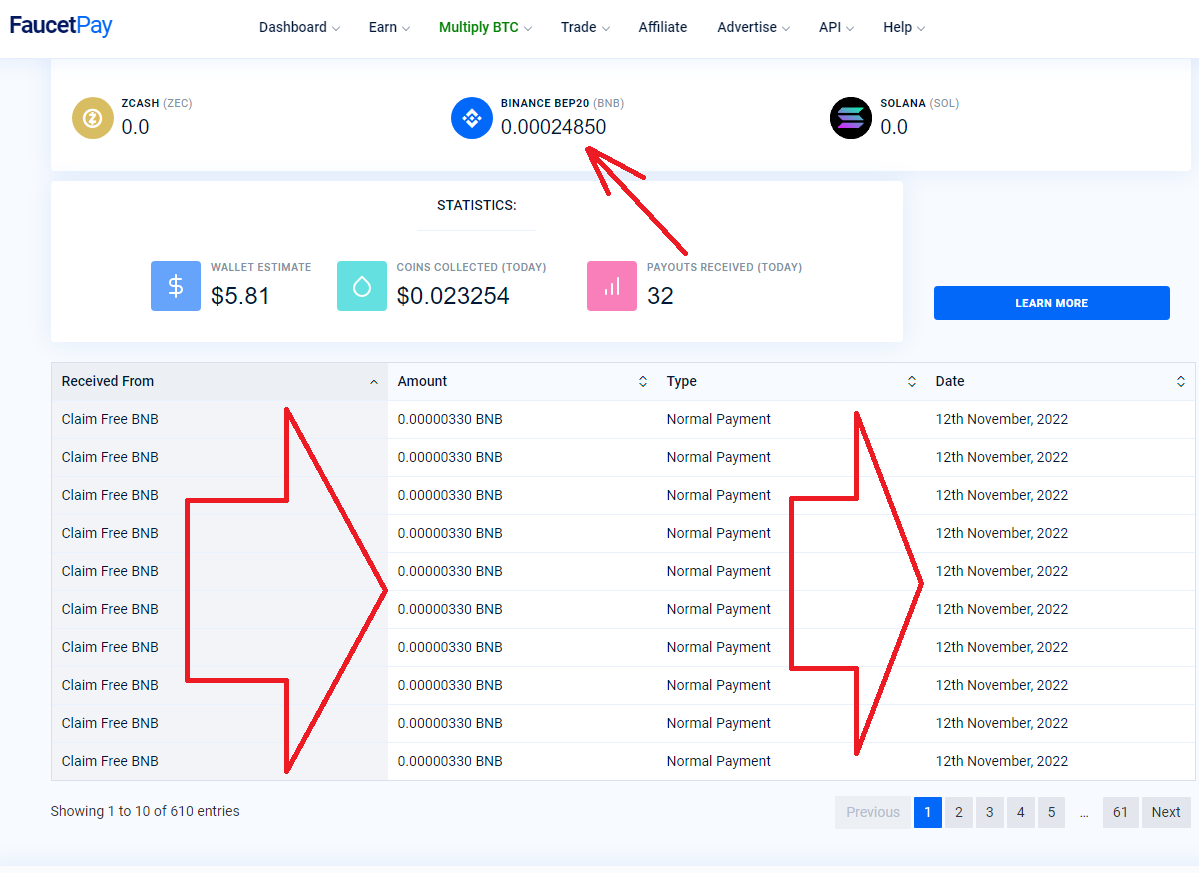
Task: Go to pagination page 2
Action: click(x=959, y=813)
